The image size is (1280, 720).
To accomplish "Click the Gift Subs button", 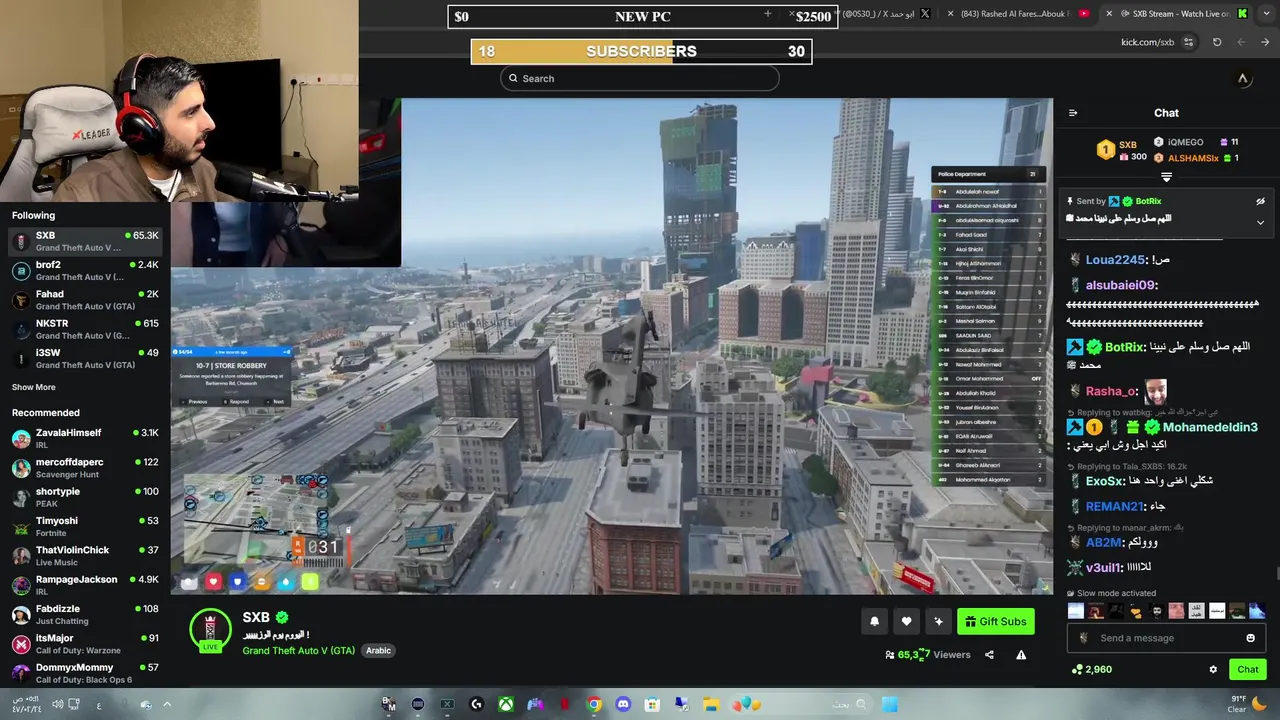I will point(995,621).
